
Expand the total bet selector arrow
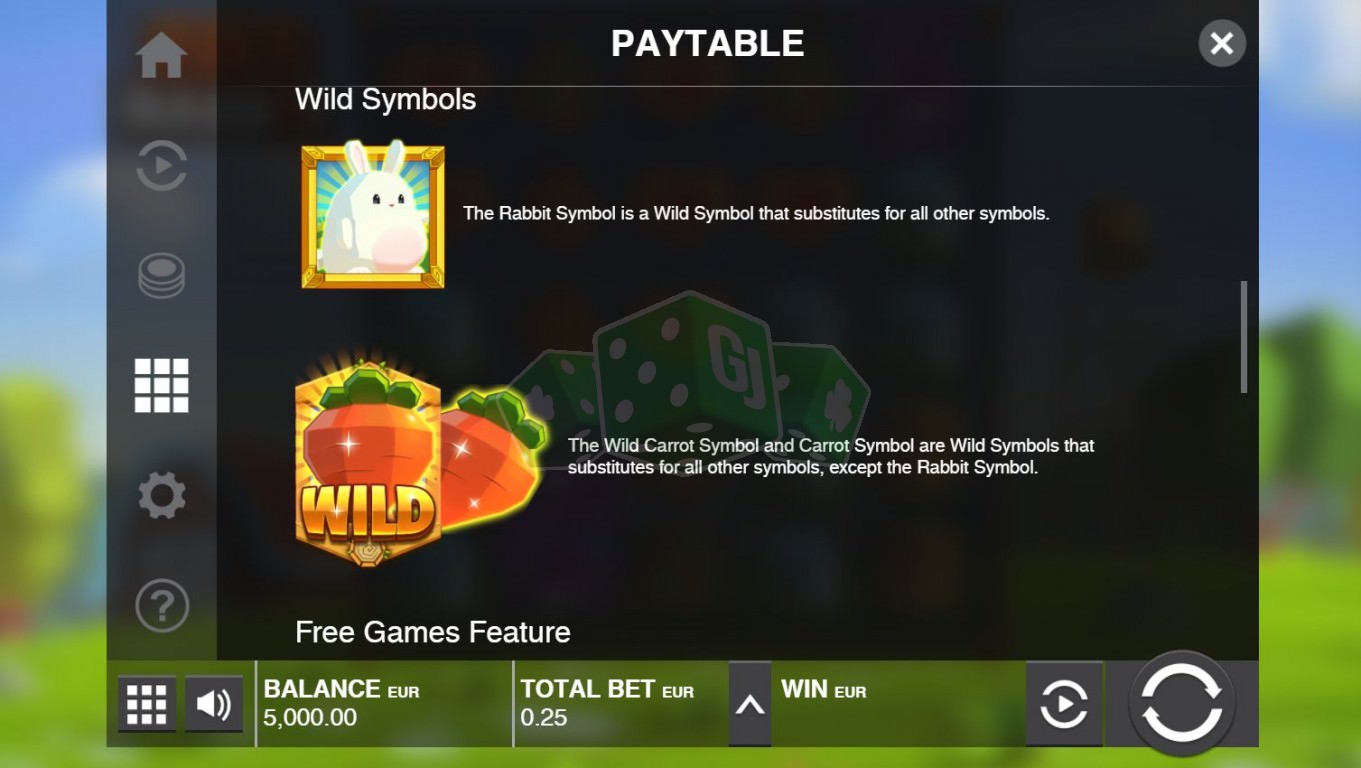pos(750,704)
